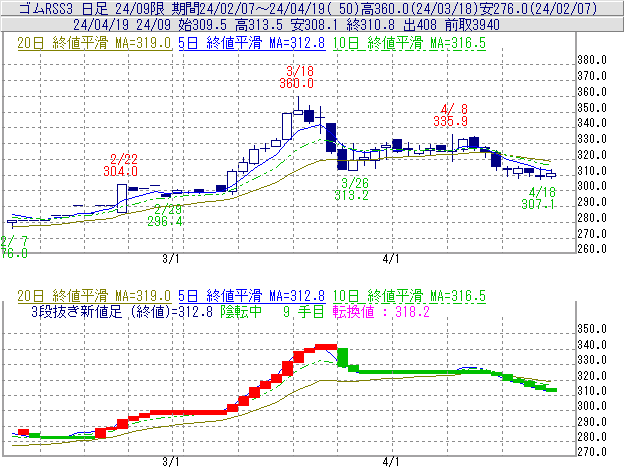Click the 3/1 date label under lower chart
The height and width of the screenshot is (475, 624).
171,462
